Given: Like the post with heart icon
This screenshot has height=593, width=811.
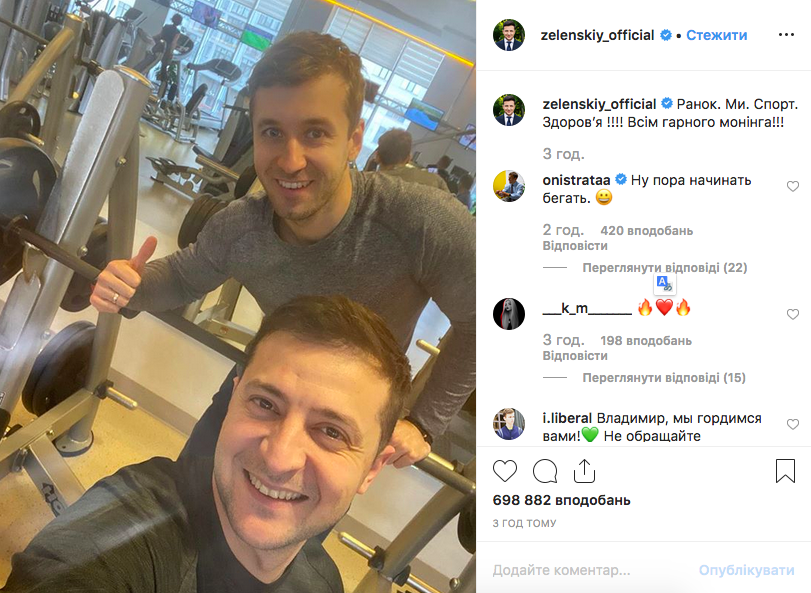Looking at the screenshot, I should pyautogui.click(x=505, y=471).
